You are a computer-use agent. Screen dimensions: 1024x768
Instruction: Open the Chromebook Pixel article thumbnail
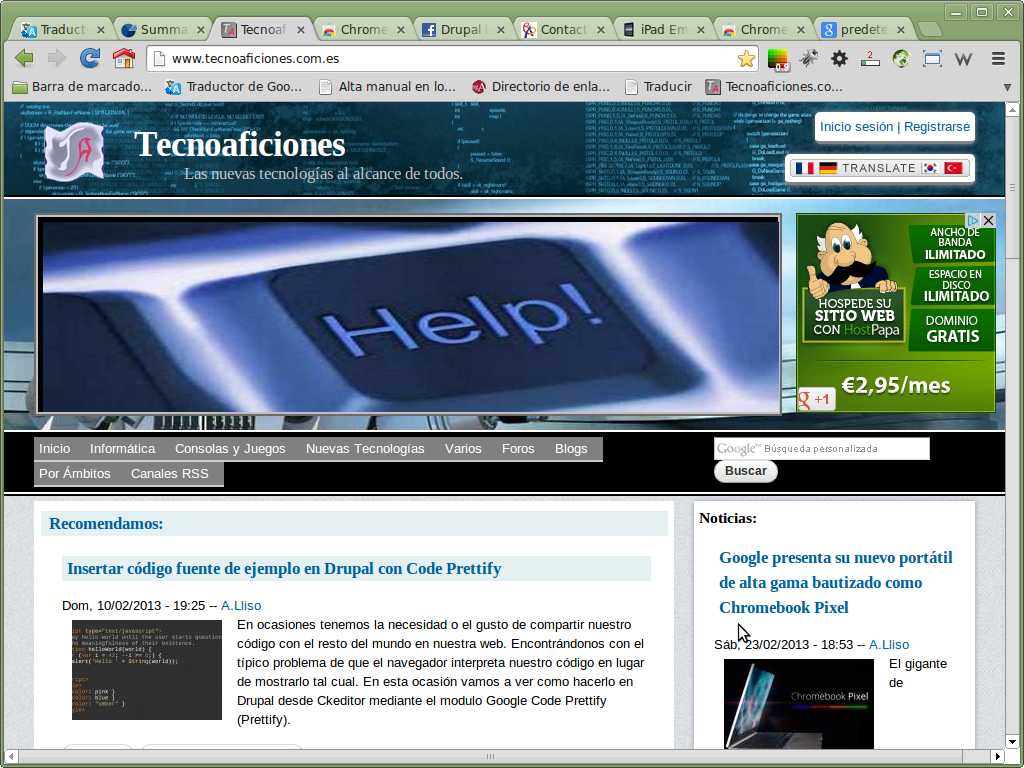[x=798, y=703]
